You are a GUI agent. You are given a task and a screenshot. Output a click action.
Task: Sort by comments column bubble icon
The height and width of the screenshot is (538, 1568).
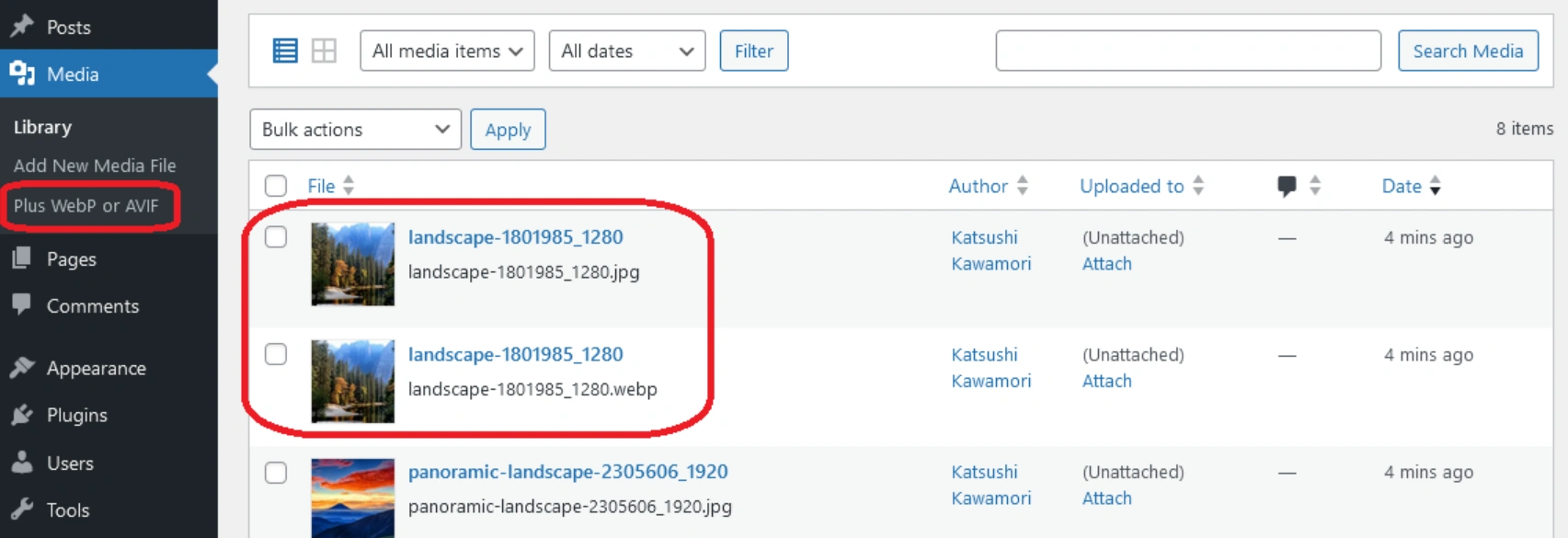click(x=1287, y=186)
